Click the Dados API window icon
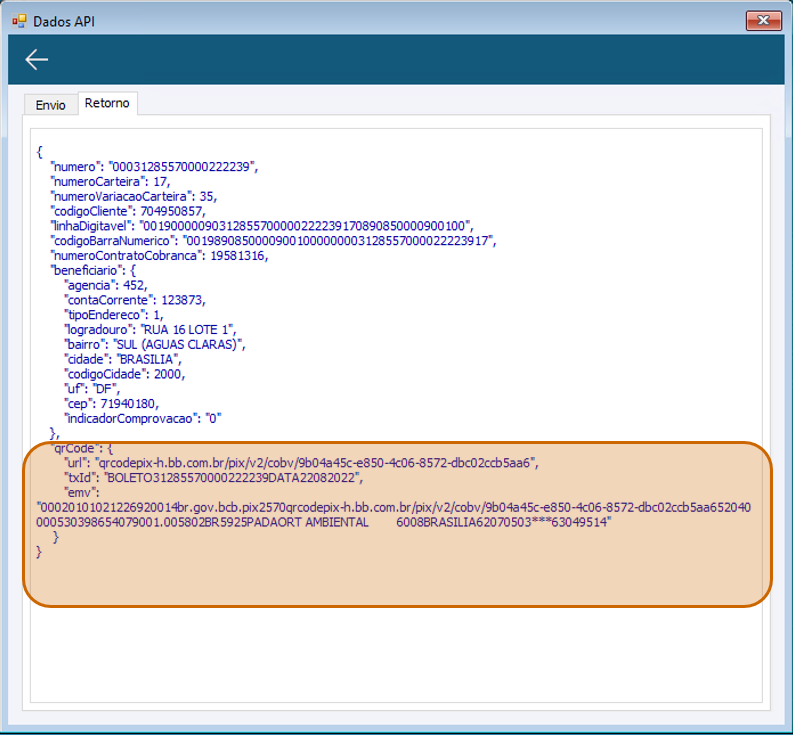Image resolution: width=794 pixels, height=735 pixels. 19,21
